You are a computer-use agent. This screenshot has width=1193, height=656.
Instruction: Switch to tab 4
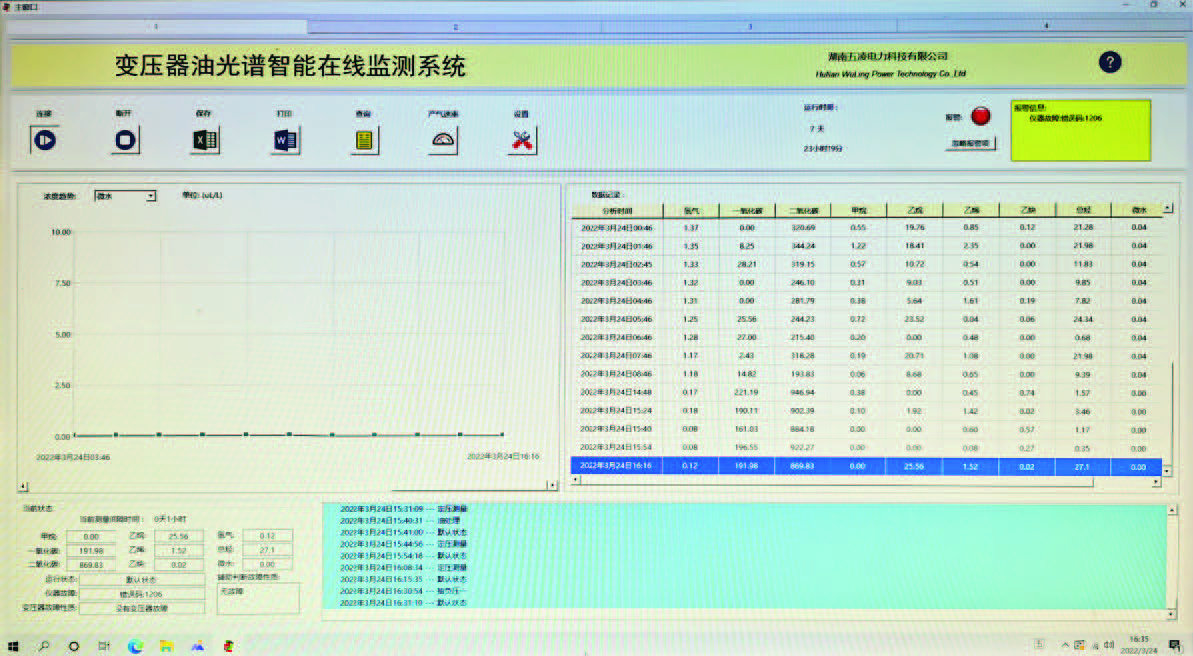[x=1045, y=27]
